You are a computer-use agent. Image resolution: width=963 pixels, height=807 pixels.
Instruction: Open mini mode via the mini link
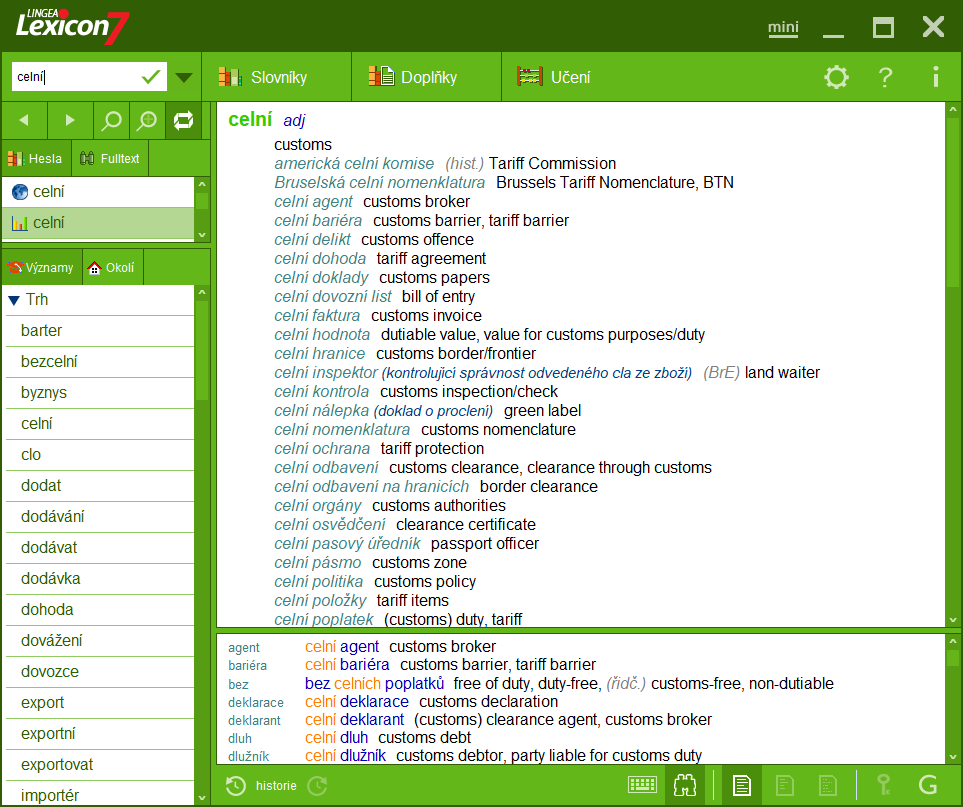click(x=783, y=28)
